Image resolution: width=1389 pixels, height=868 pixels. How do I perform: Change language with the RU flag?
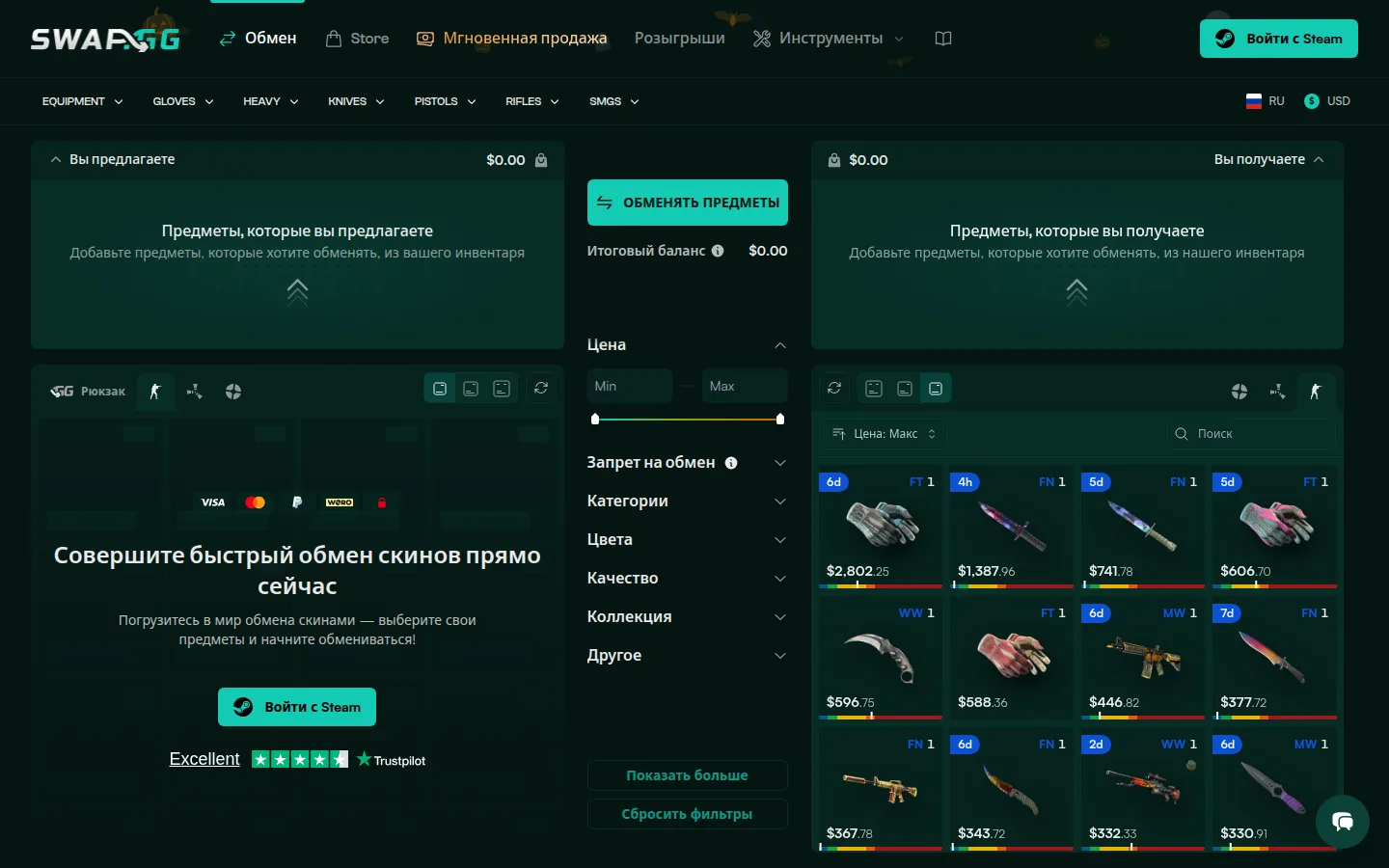pos(1254,101)
